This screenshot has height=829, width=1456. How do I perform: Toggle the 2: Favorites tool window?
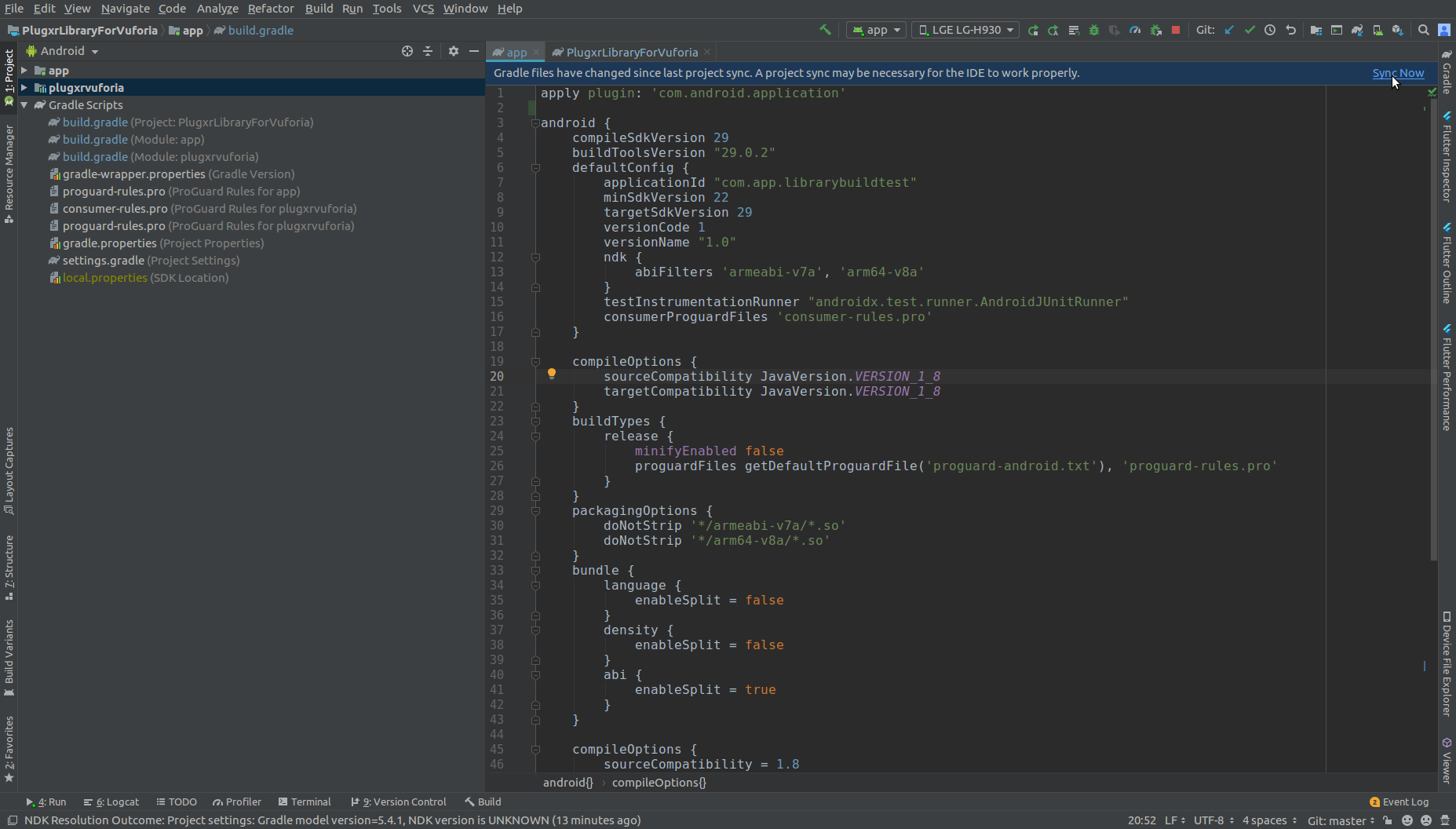tap(9, 749)
